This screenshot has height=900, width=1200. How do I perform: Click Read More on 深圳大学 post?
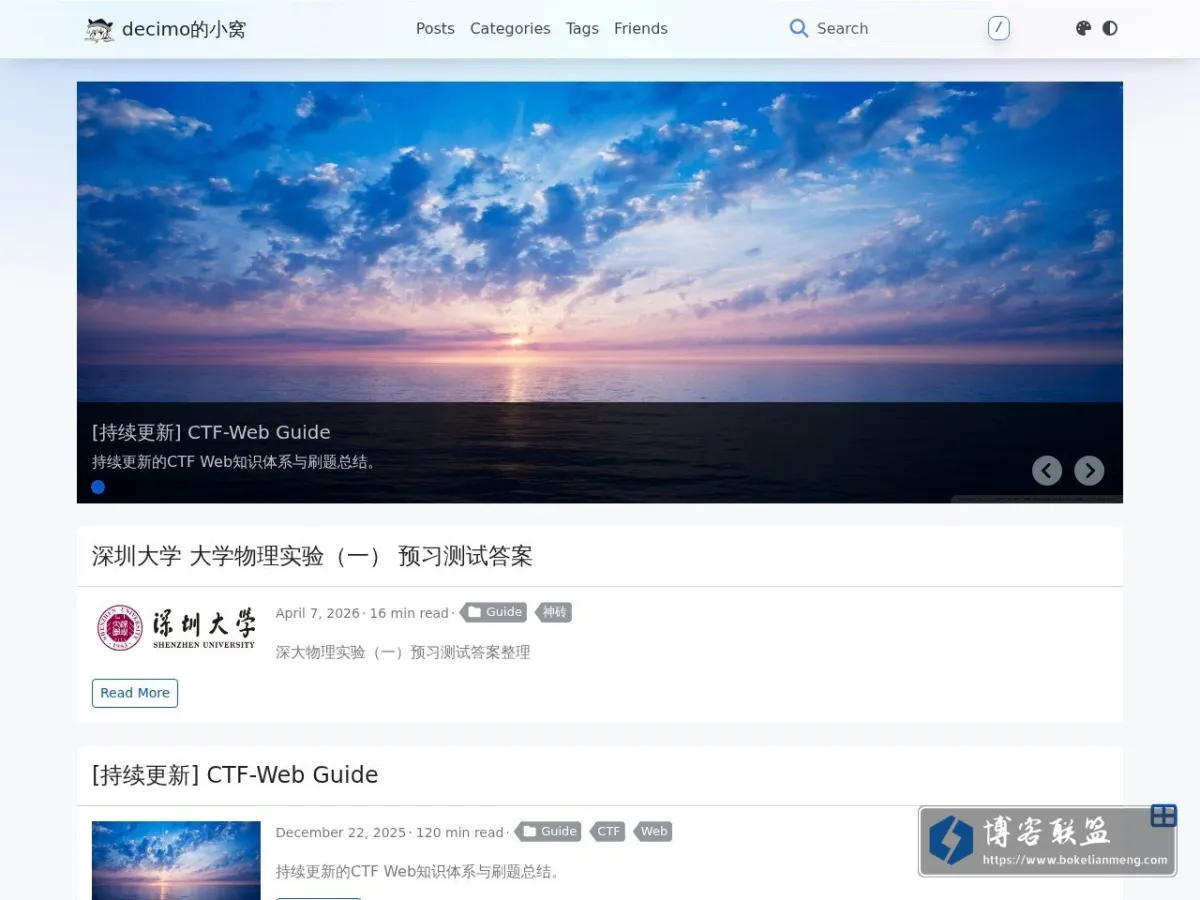pyautogui.click(x=135, y=693)
